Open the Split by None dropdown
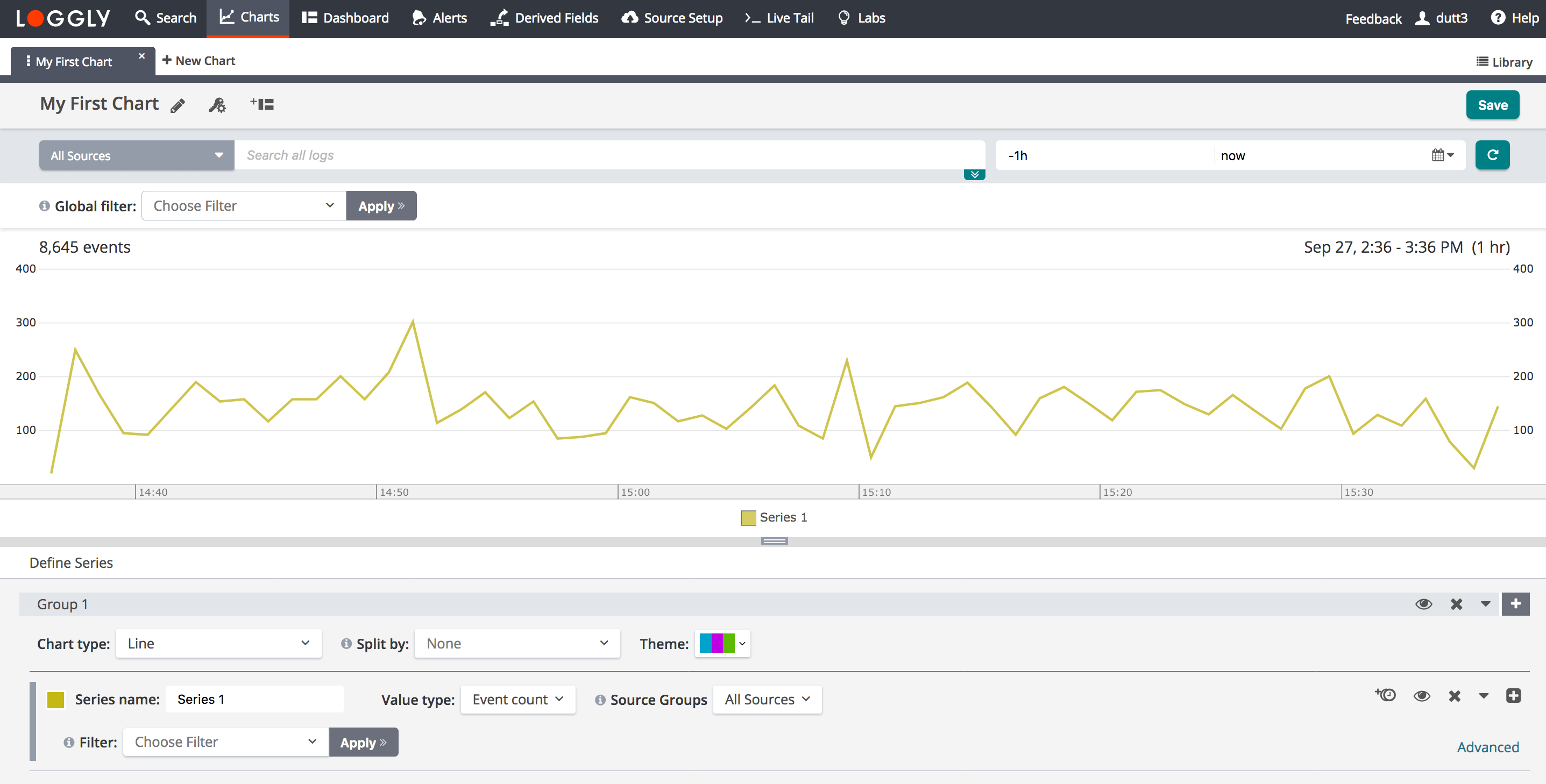This screenshot has height=784, width=1546. [x=517, y=644]
